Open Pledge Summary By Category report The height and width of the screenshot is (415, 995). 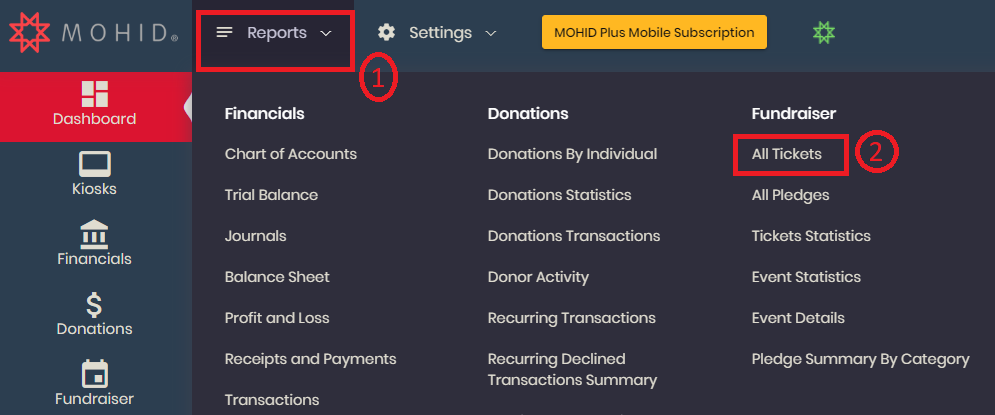[x=860, y=360]
